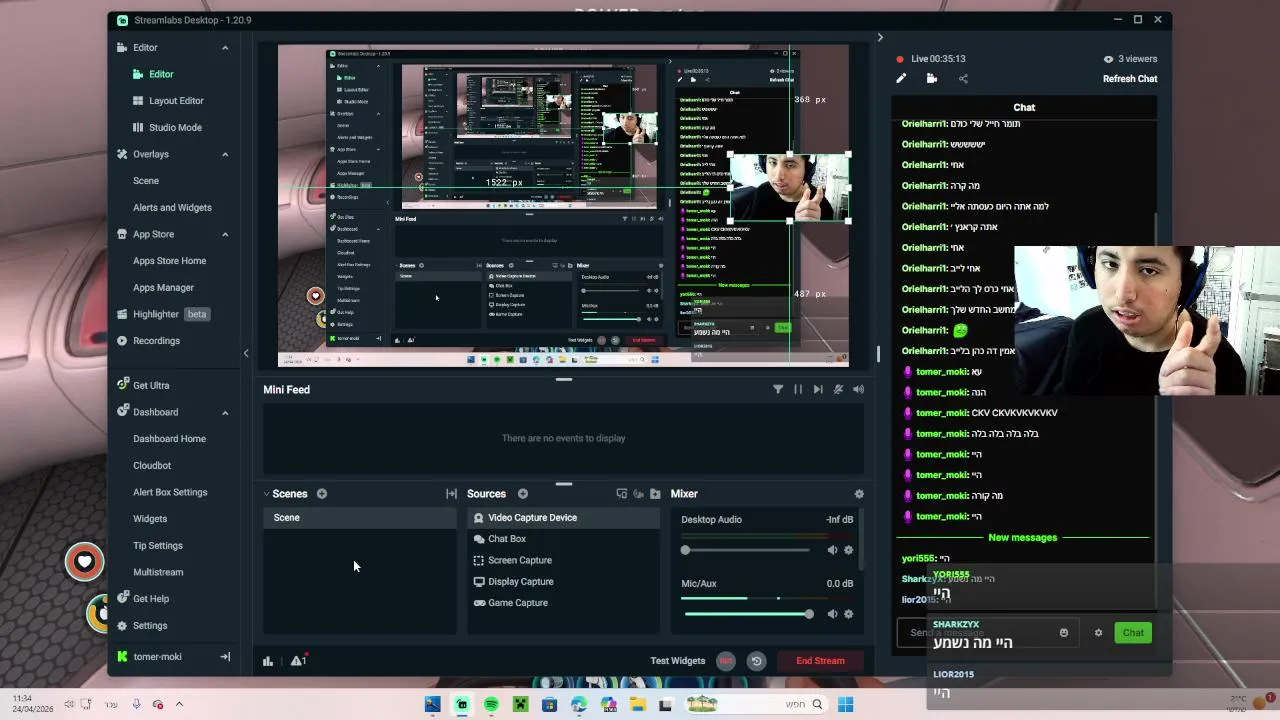Open Spotify from the taskbar

point(491,705)
